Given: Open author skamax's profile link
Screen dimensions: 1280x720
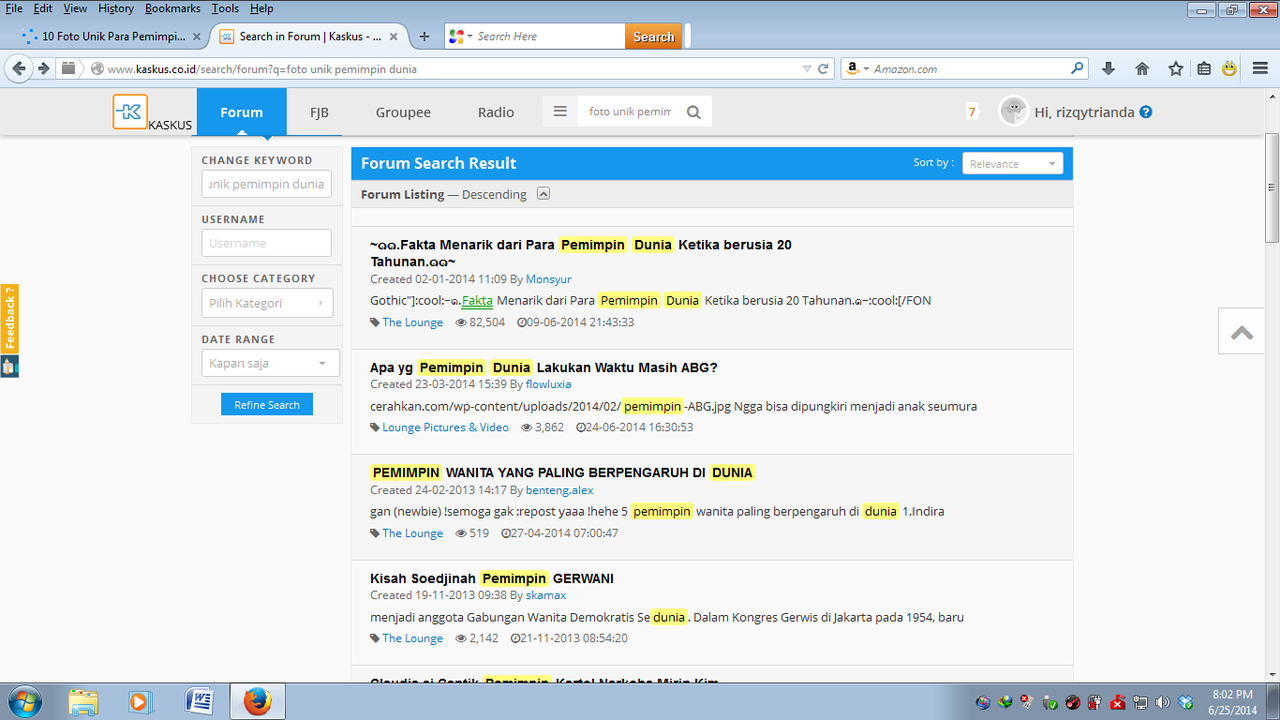Looking at the screenshot, I should [x=546, y=595].
